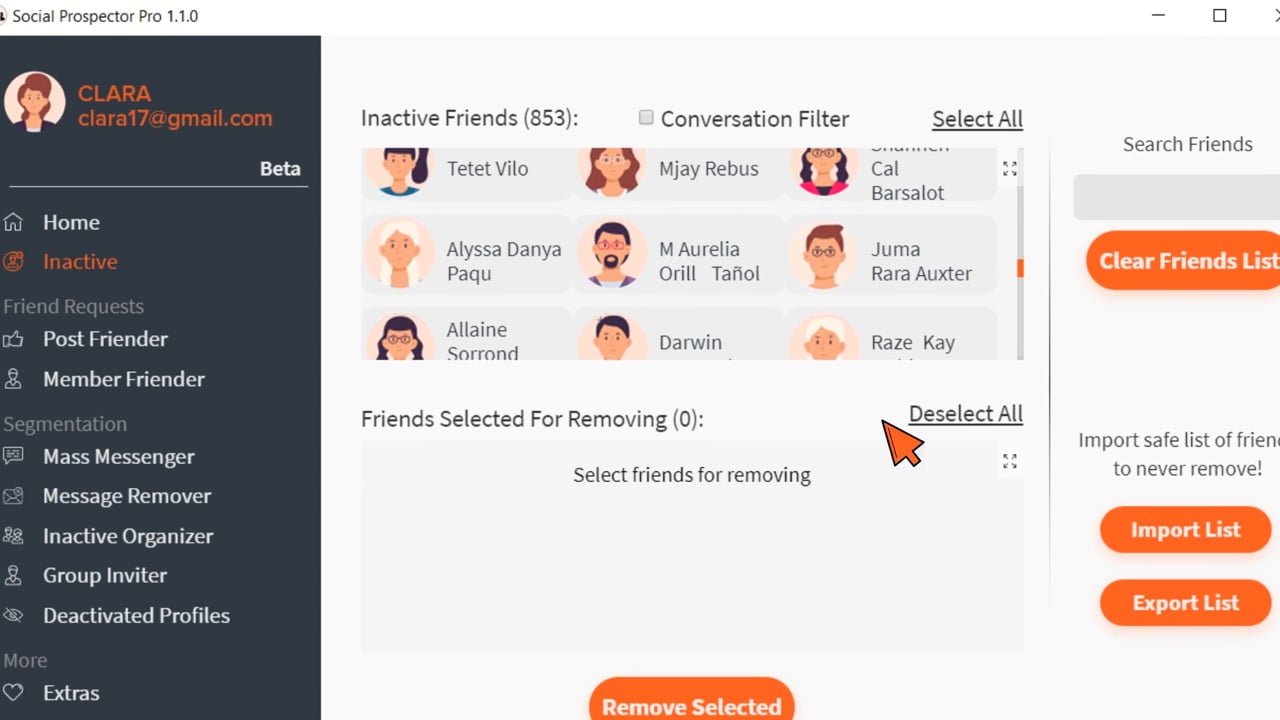Image resolution: width=1280 pixels, height=720 pixels.
Task: Click the Message Remover envelope icon
Action: click(13, 496)
